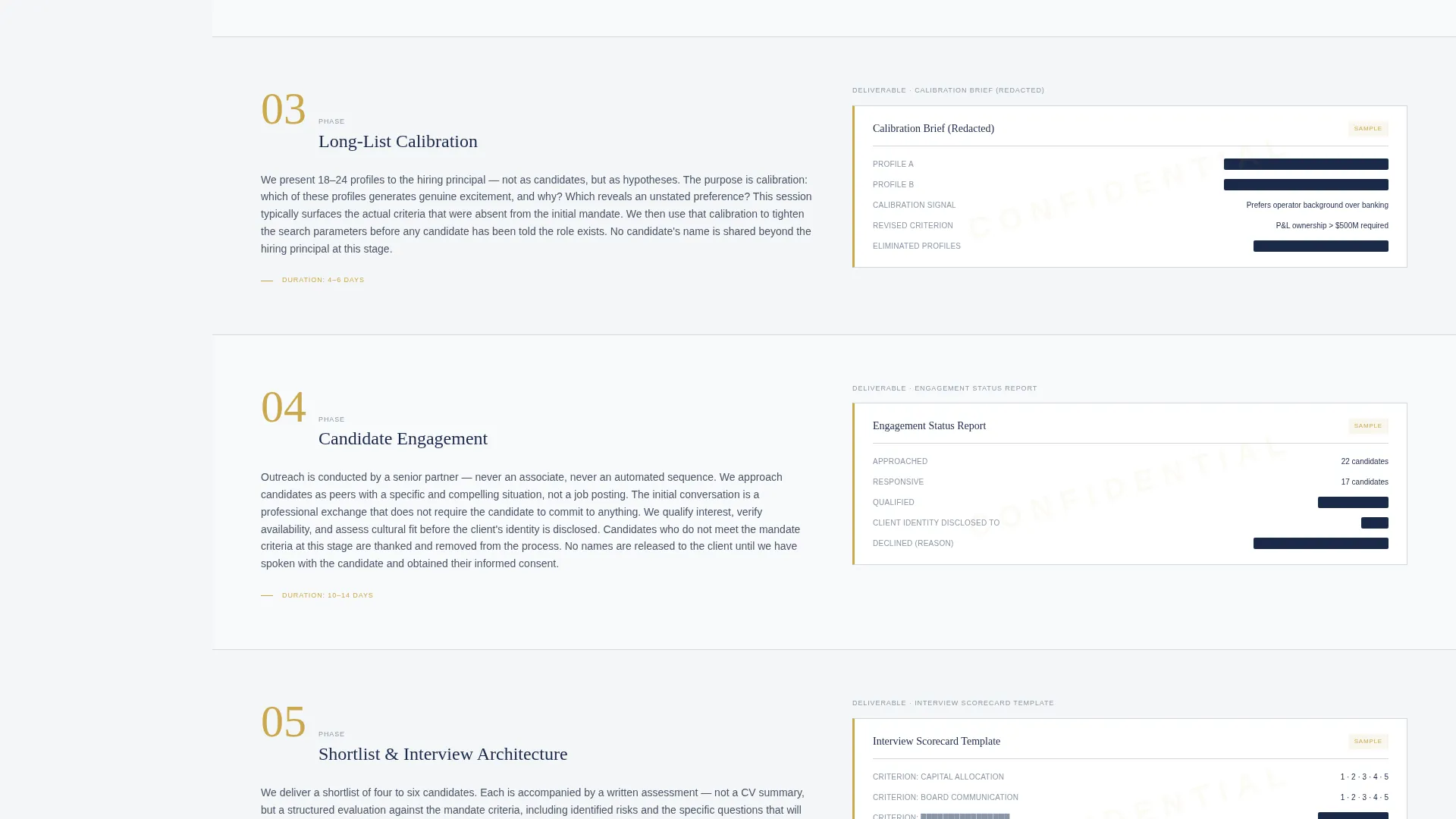Click the Long-List Calibration heading
Image resolution: width=1456 pixels, height=819 pixels.
[x=397, y=142]
